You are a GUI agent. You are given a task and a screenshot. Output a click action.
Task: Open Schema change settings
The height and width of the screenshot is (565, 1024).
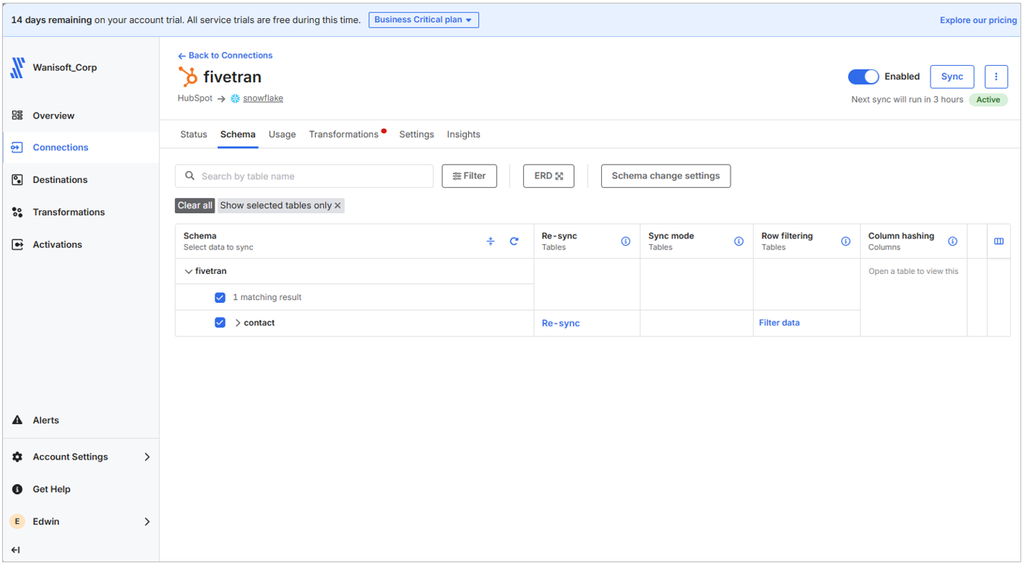pos(665,176)
